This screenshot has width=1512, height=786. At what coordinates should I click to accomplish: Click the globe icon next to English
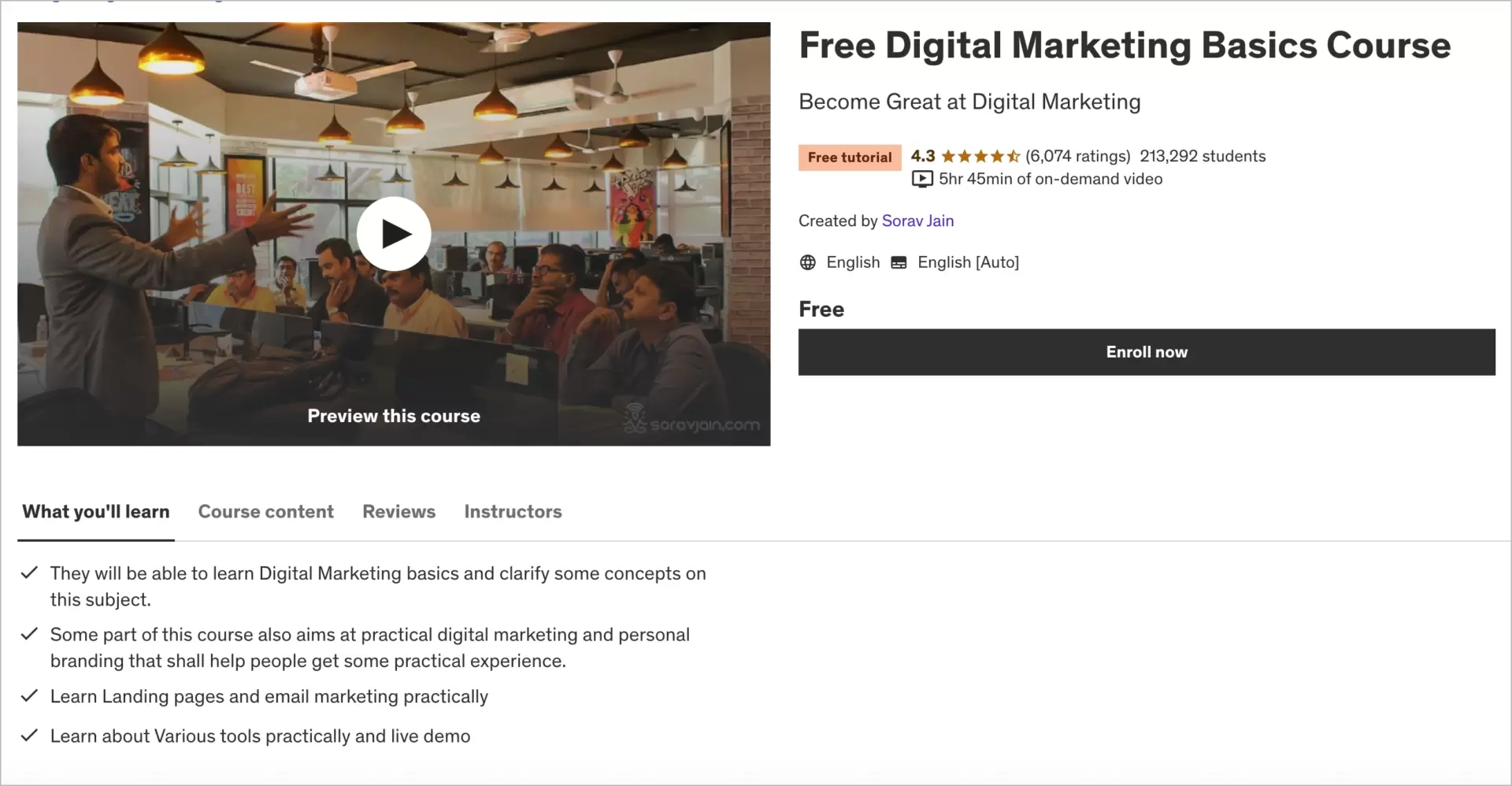pyautogui.click(x=808, y=262)
